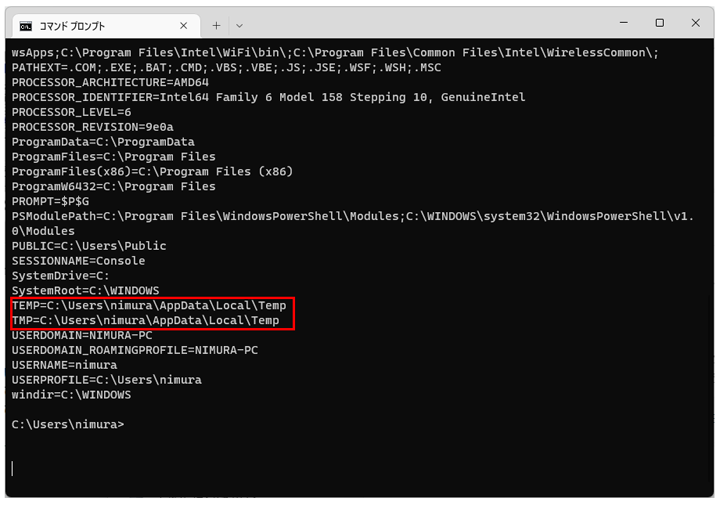
Task: Click the PROCESSOR_IDENTIFIER output line
Action: point(269,97)
